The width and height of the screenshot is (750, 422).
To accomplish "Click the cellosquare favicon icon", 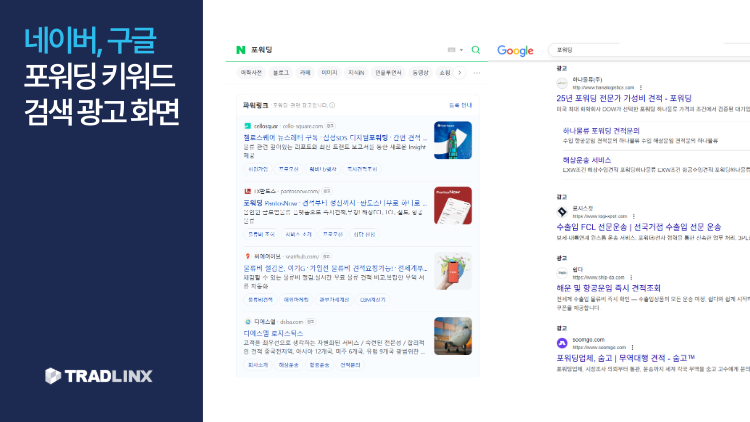I will [x=247, y=126].
